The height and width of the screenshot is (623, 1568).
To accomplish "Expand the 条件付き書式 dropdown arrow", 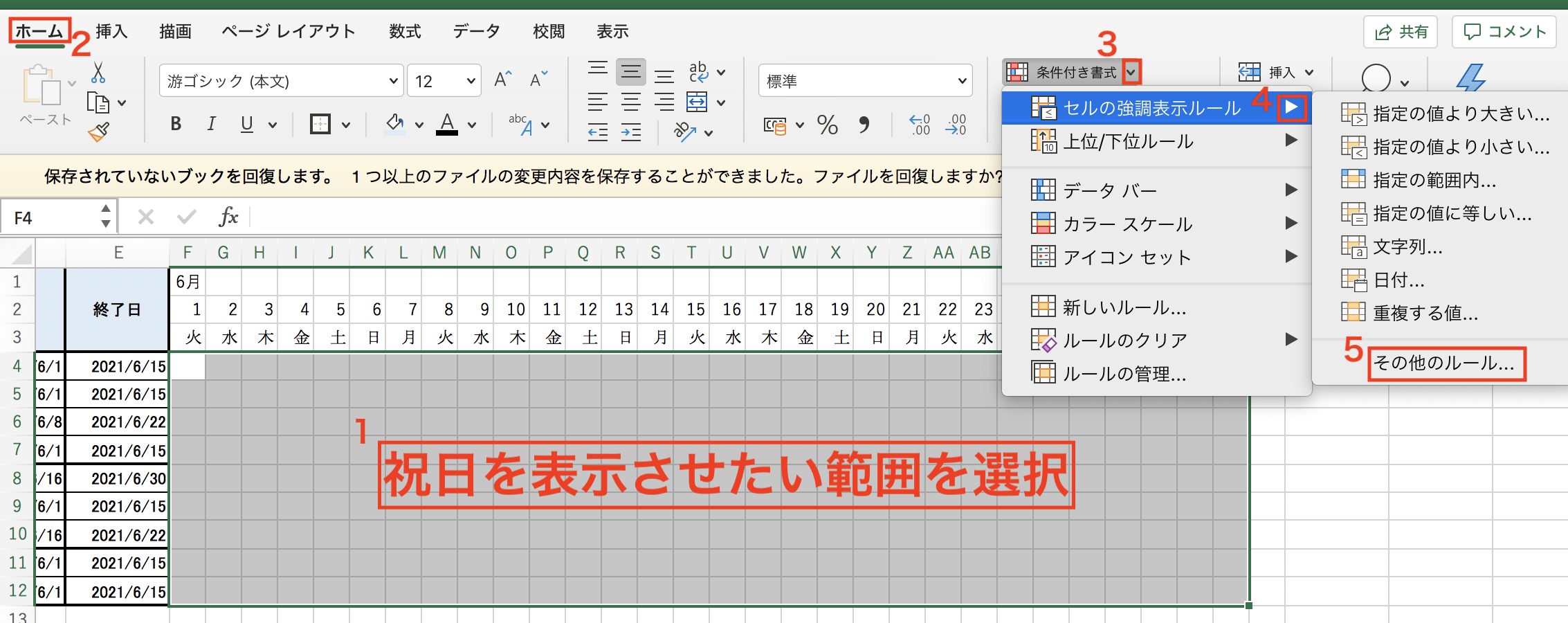I will coord(1131,72).
